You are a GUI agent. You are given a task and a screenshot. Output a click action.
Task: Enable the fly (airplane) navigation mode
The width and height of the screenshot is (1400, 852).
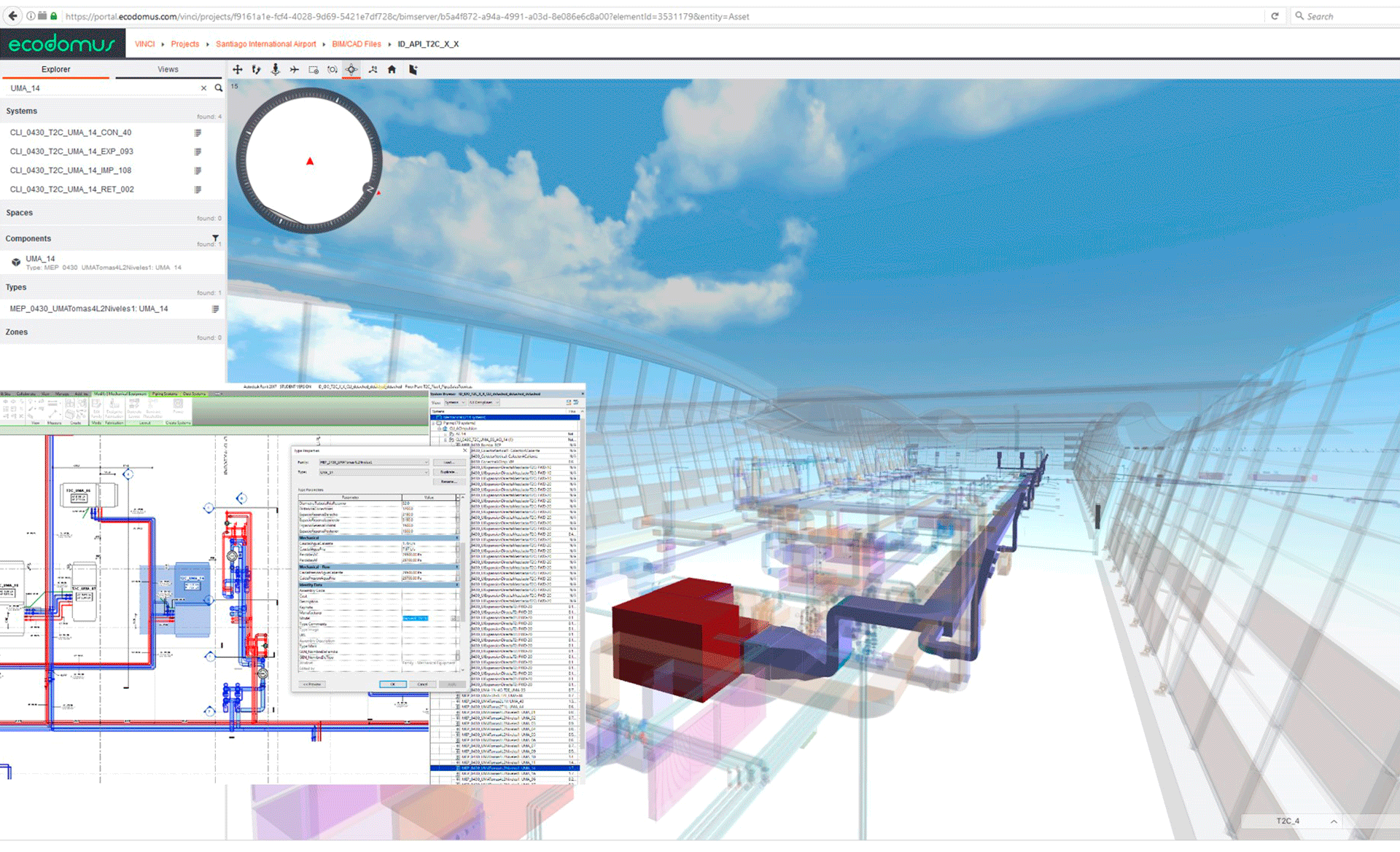295,69
